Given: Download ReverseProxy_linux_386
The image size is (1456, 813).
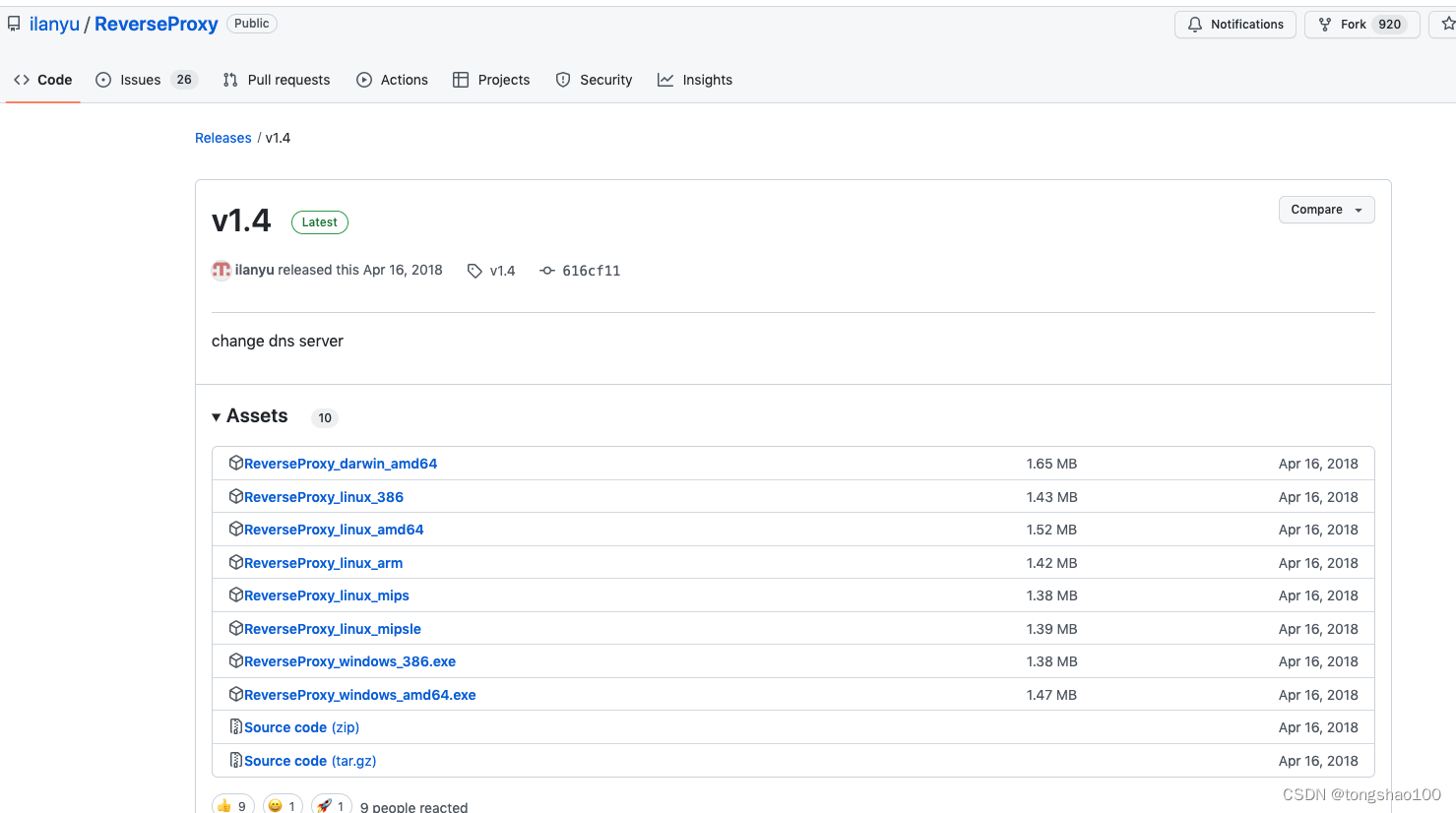Looking at the screenshot, I should pos(324,497).
